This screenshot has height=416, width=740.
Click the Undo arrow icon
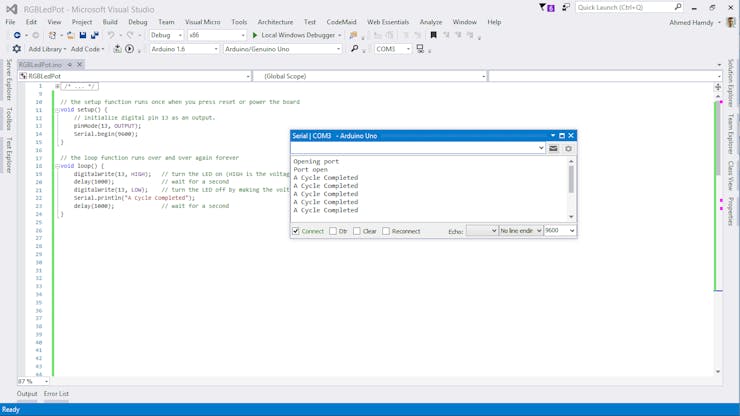coord(111,35)
